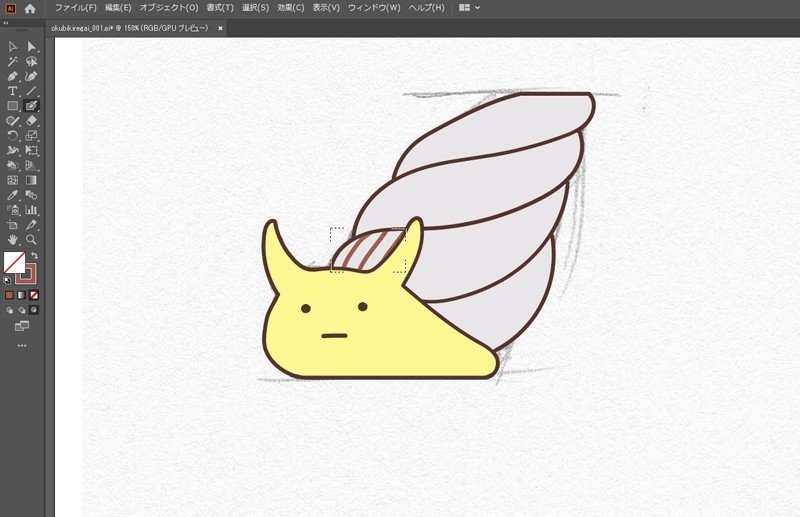Screen dimensions: 800x517
Task: Apply solid Color mode swatch
Action: tap(9, 295)
